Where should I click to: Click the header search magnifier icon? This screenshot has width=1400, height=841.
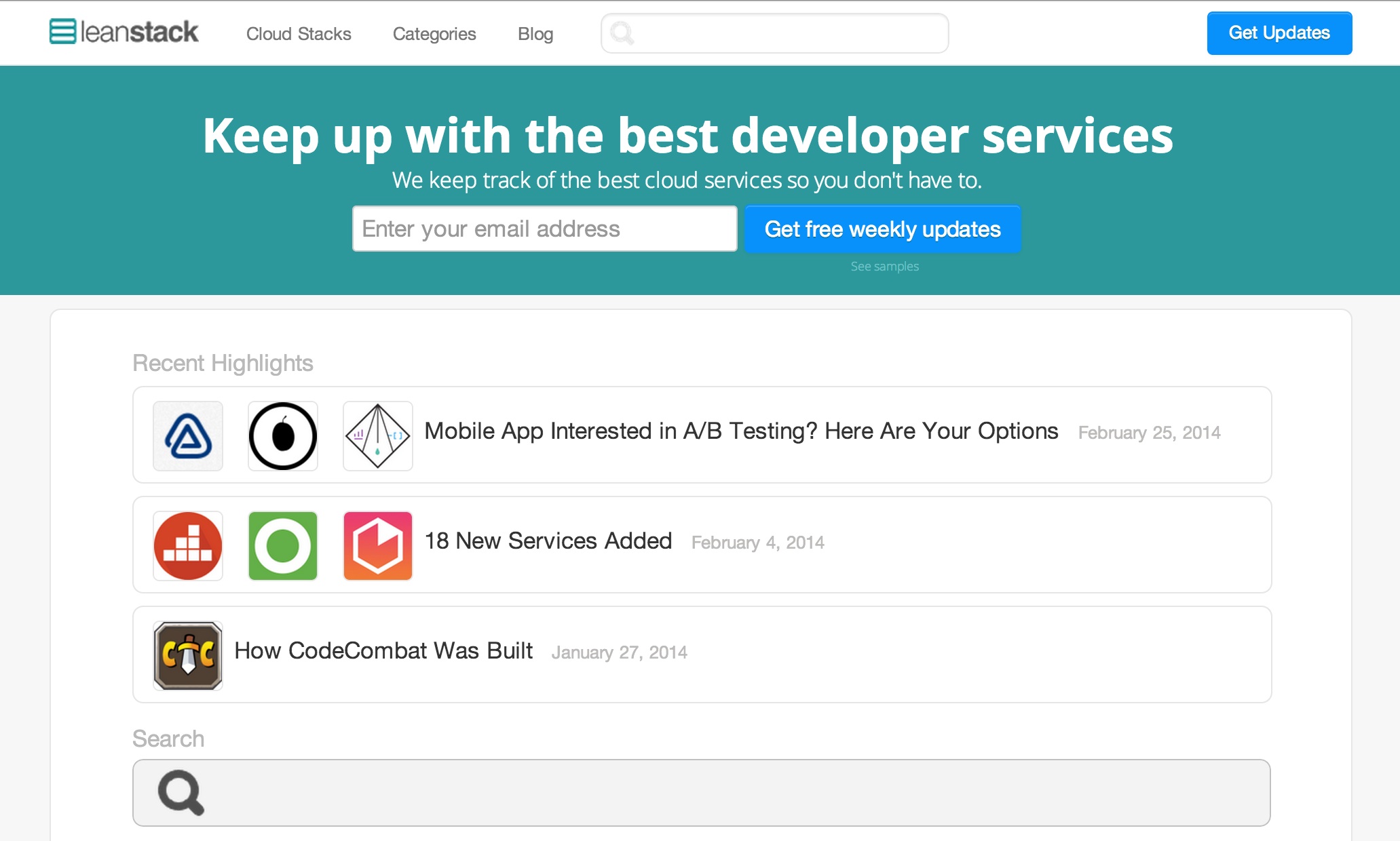622,33
